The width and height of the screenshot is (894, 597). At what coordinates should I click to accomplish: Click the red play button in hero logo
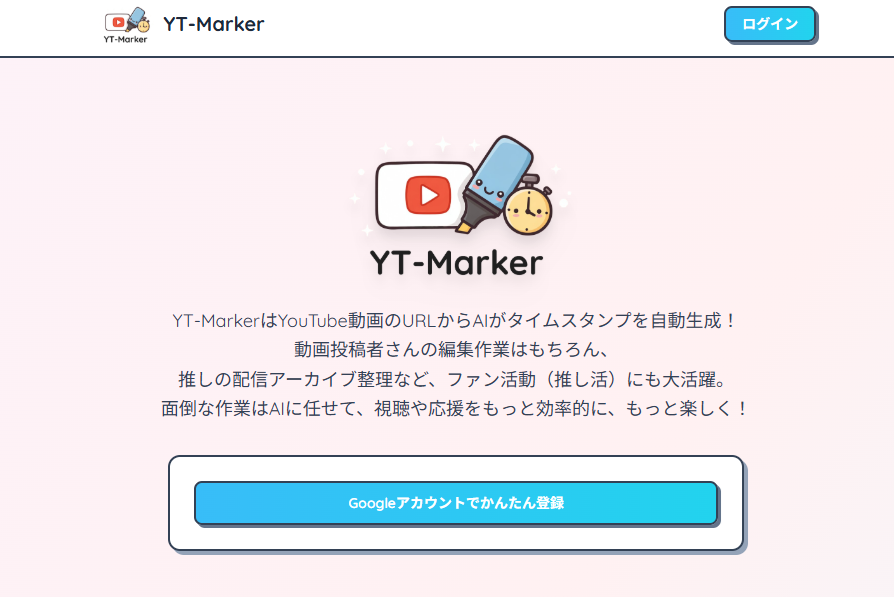pos(428,195)
